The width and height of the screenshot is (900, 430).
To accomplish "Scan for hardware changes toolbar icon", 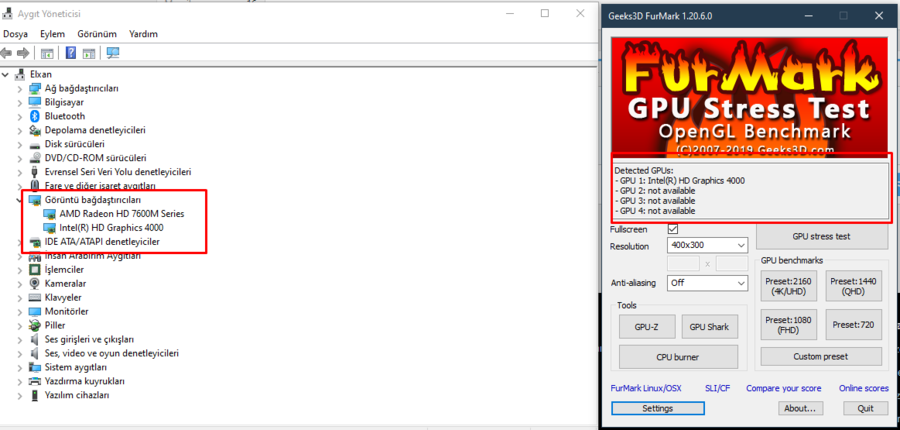I will point(112,53).
